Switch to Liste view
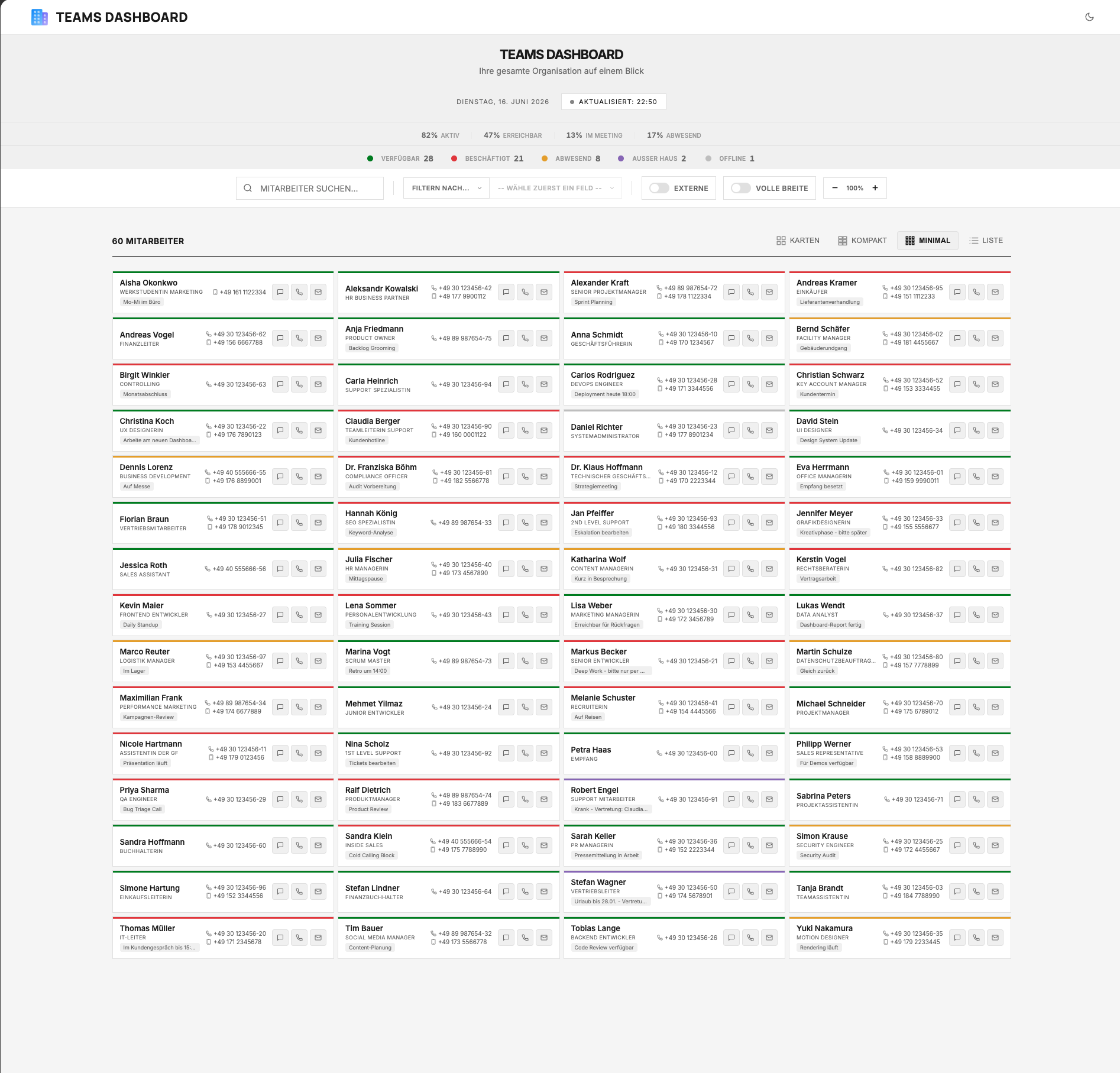 tap(986, 241)
